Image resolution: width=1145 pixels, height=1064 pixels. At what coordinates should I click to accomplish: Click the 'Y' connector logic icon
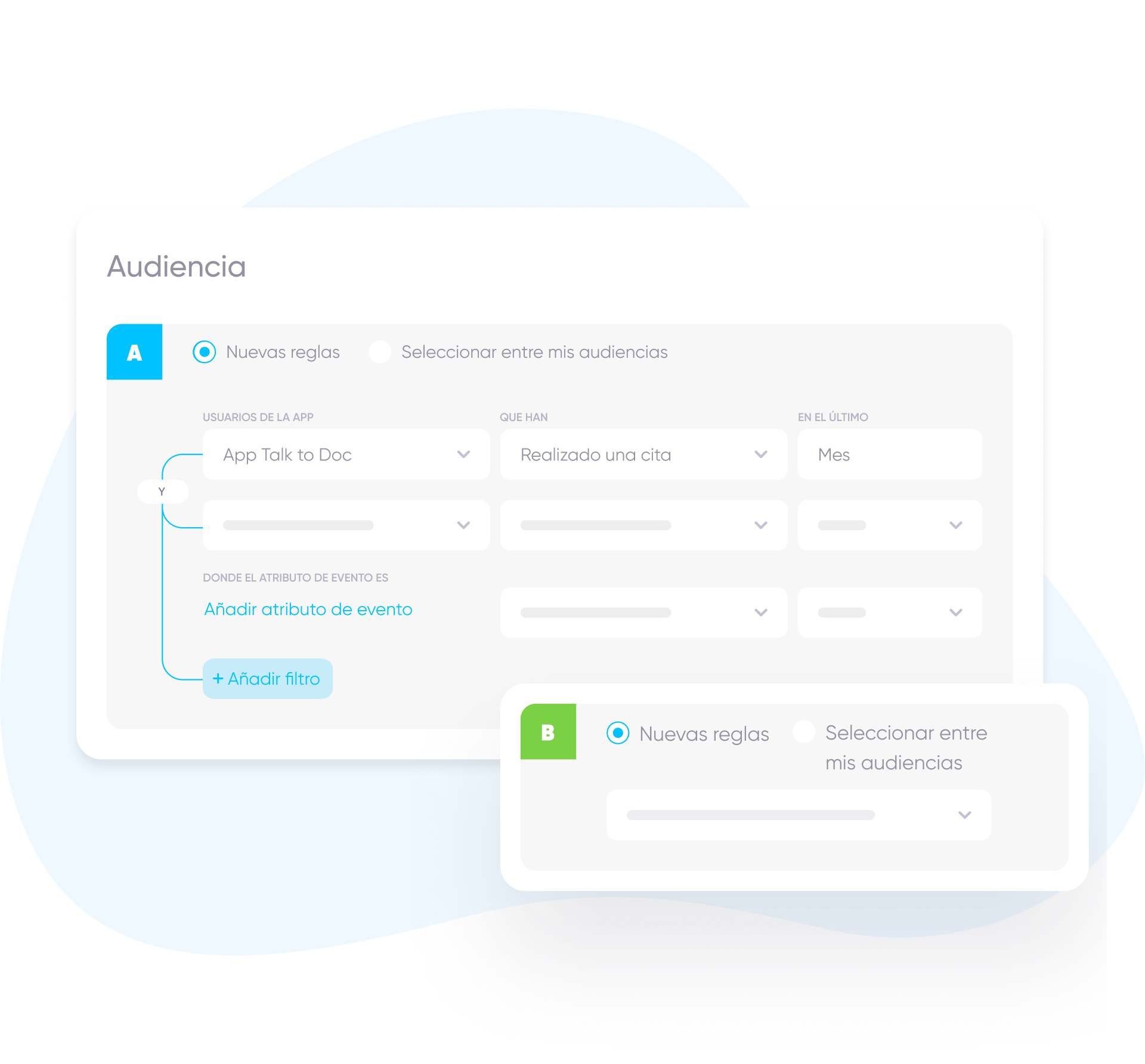tap(160, 491)
